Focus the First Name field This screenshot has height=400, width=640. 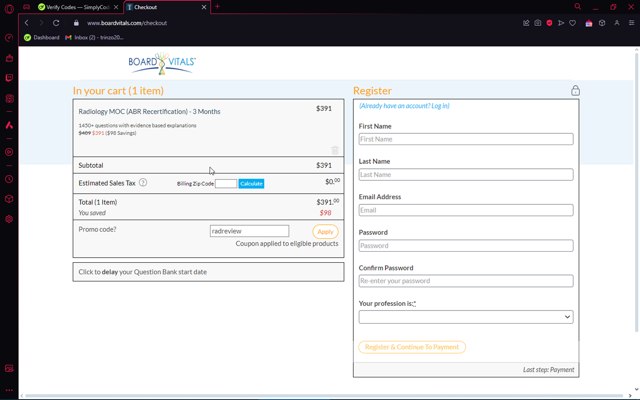pyautogui.click(x=466, y=139)
